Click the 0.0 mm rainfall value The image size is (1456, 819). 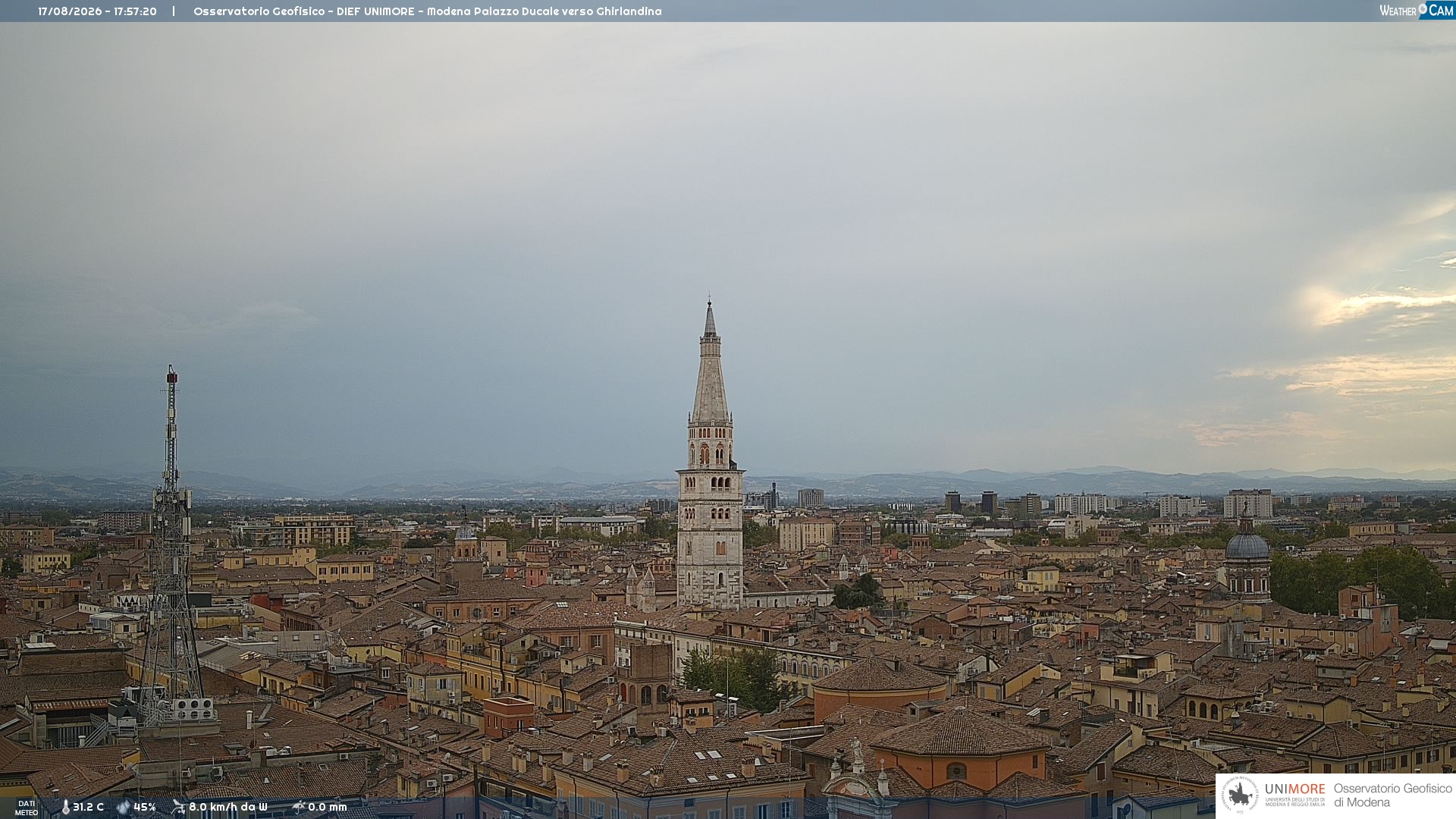pyautogui.click(x=327, y=807)
